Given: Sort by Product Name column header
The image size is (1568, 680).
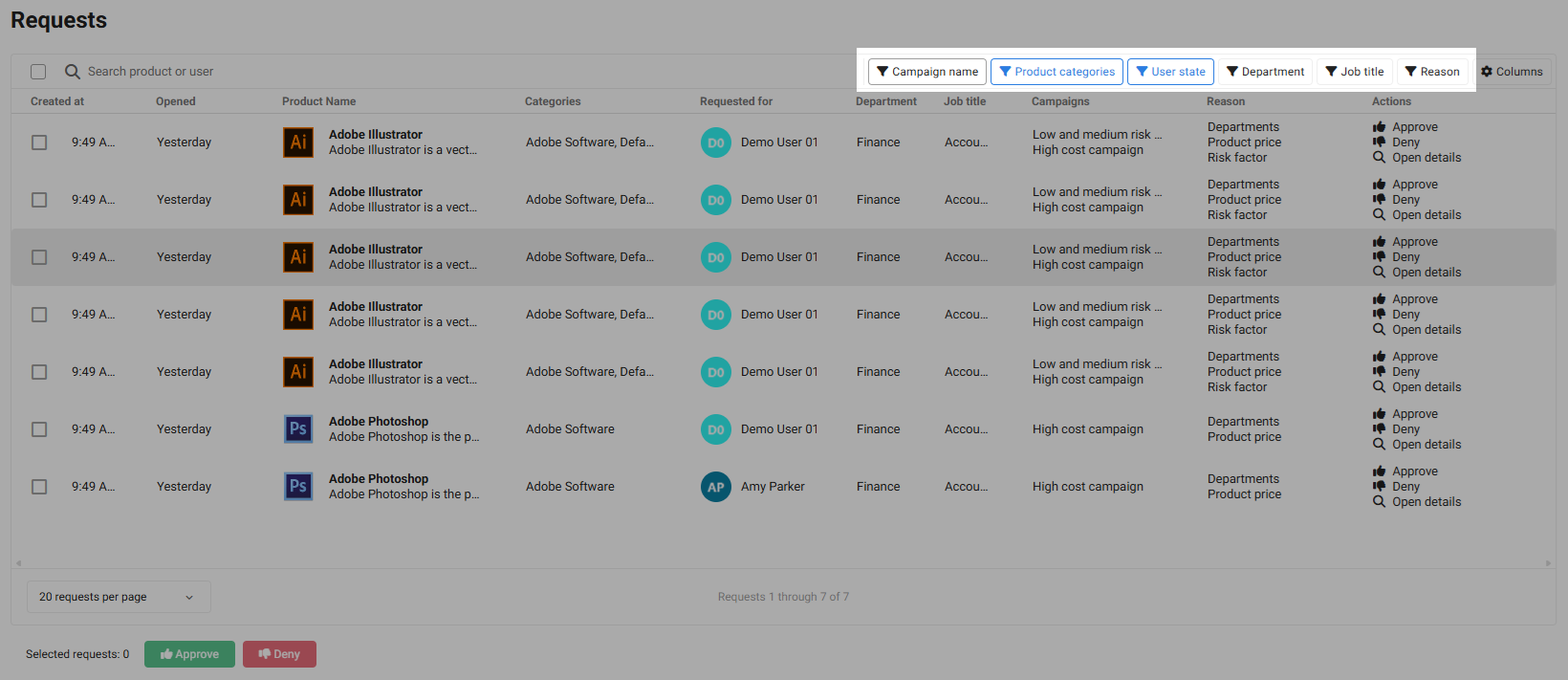Looking at the screenshot, I should pyautogui.click(x=318, y=101).
